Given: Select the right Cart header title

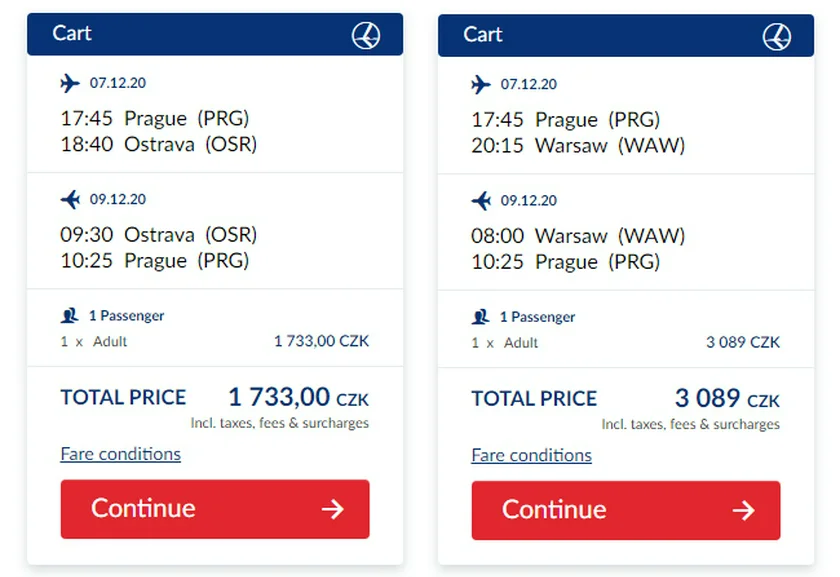Looking at the screenshot, I should 483,34.
